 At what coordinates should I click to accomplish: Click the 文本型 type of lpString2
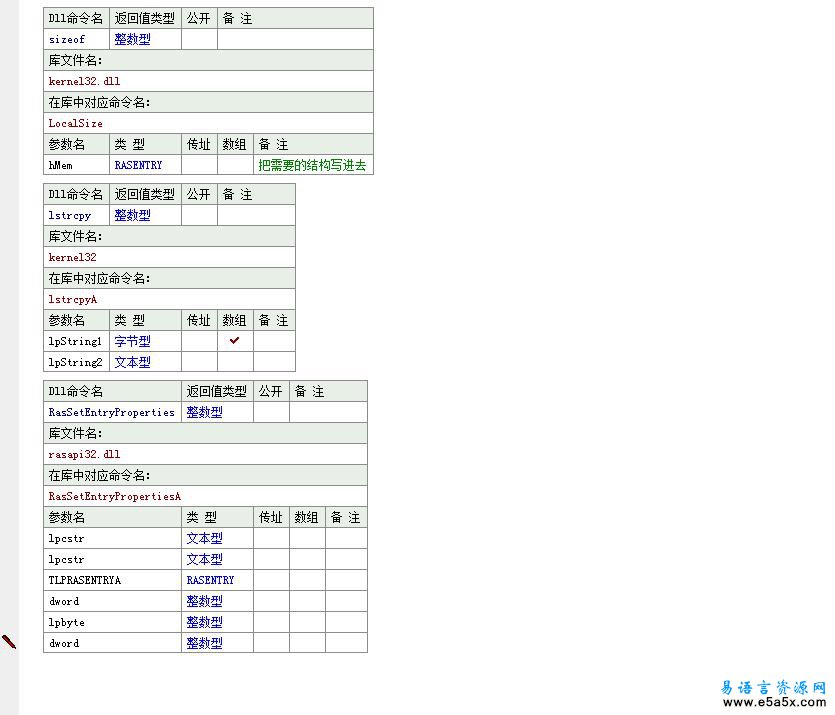[133, 363]
